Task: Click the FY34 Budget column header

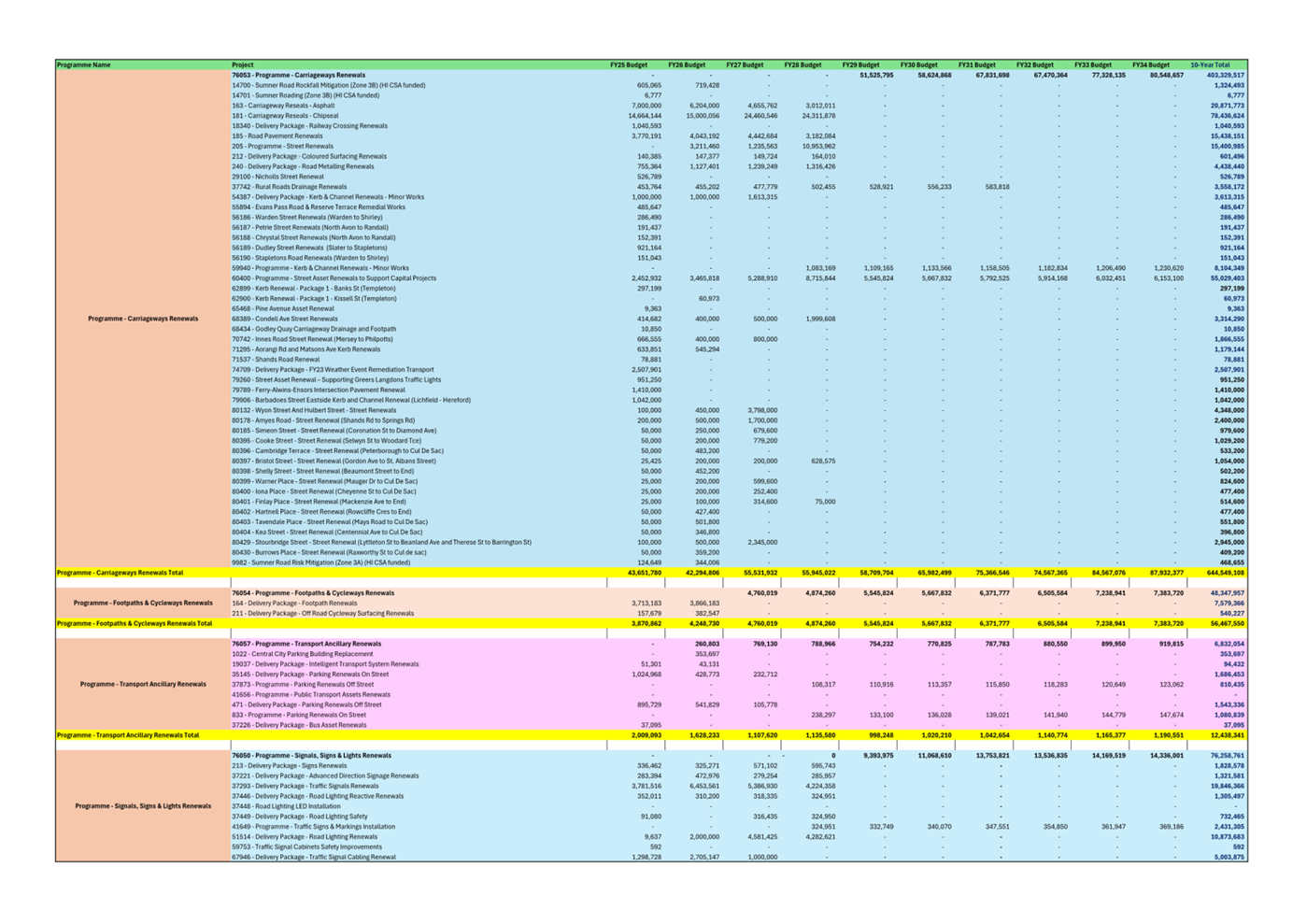Action: [1150, 65]
